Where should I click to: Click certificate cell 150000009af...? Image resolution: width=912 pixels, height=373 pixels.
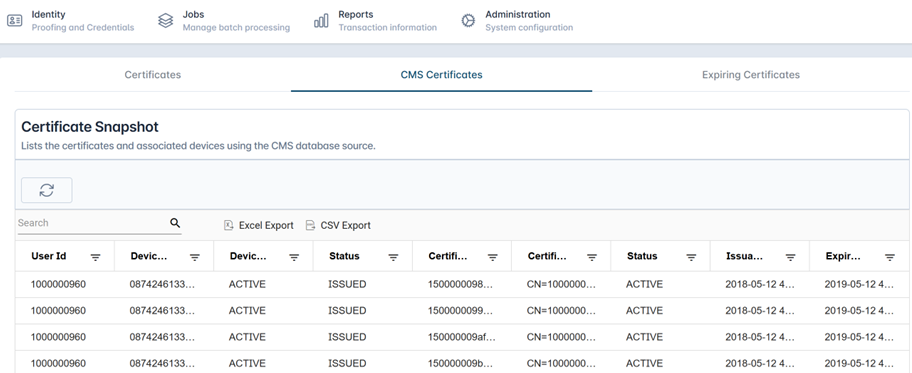click(461, 337)
